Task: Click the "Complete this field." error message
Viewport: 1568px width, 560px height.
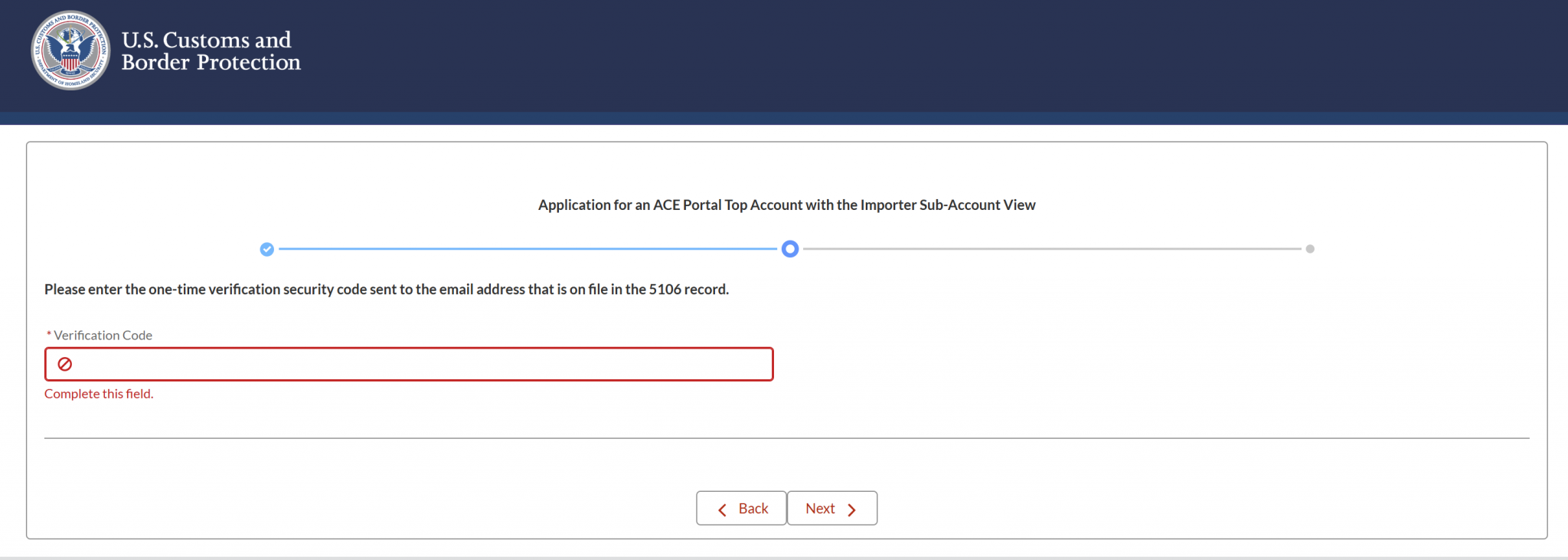Action: (x=99, y=394)
